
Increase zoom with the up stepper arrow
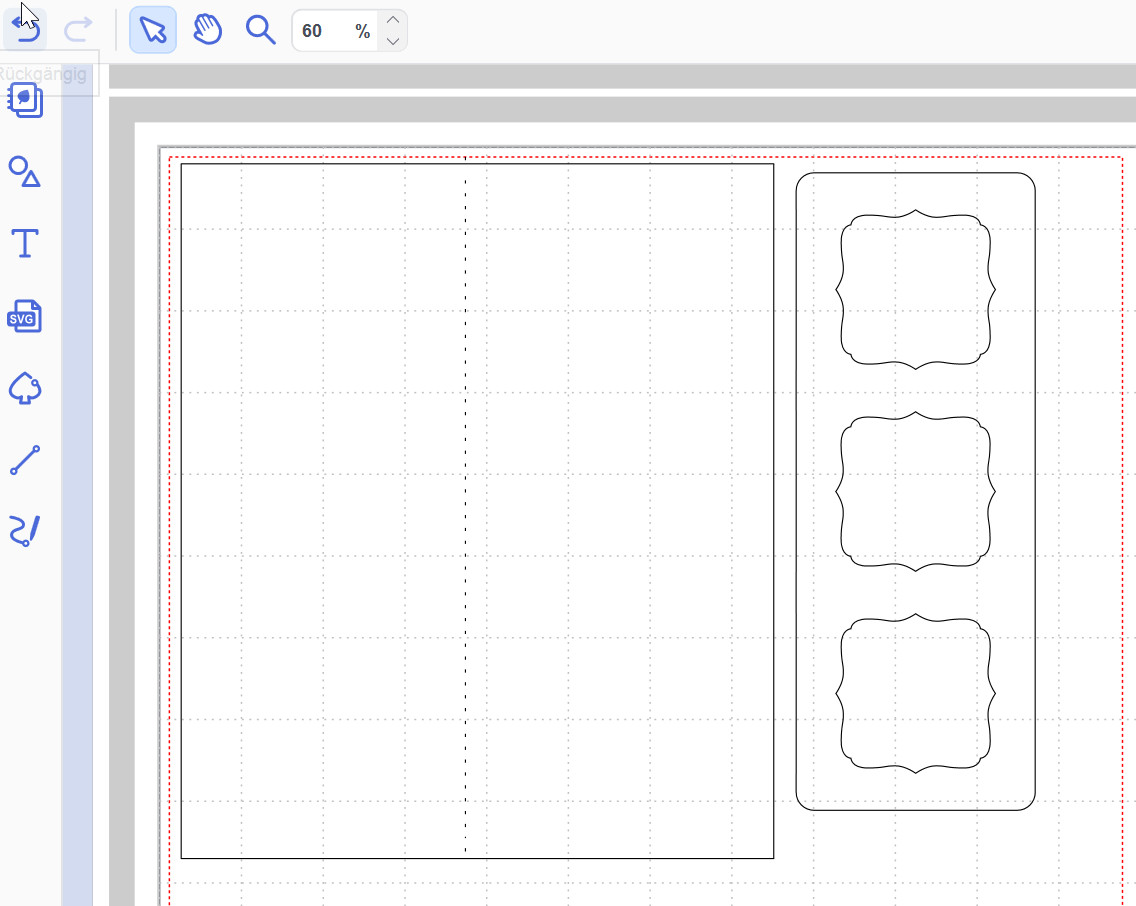point(393,20)
